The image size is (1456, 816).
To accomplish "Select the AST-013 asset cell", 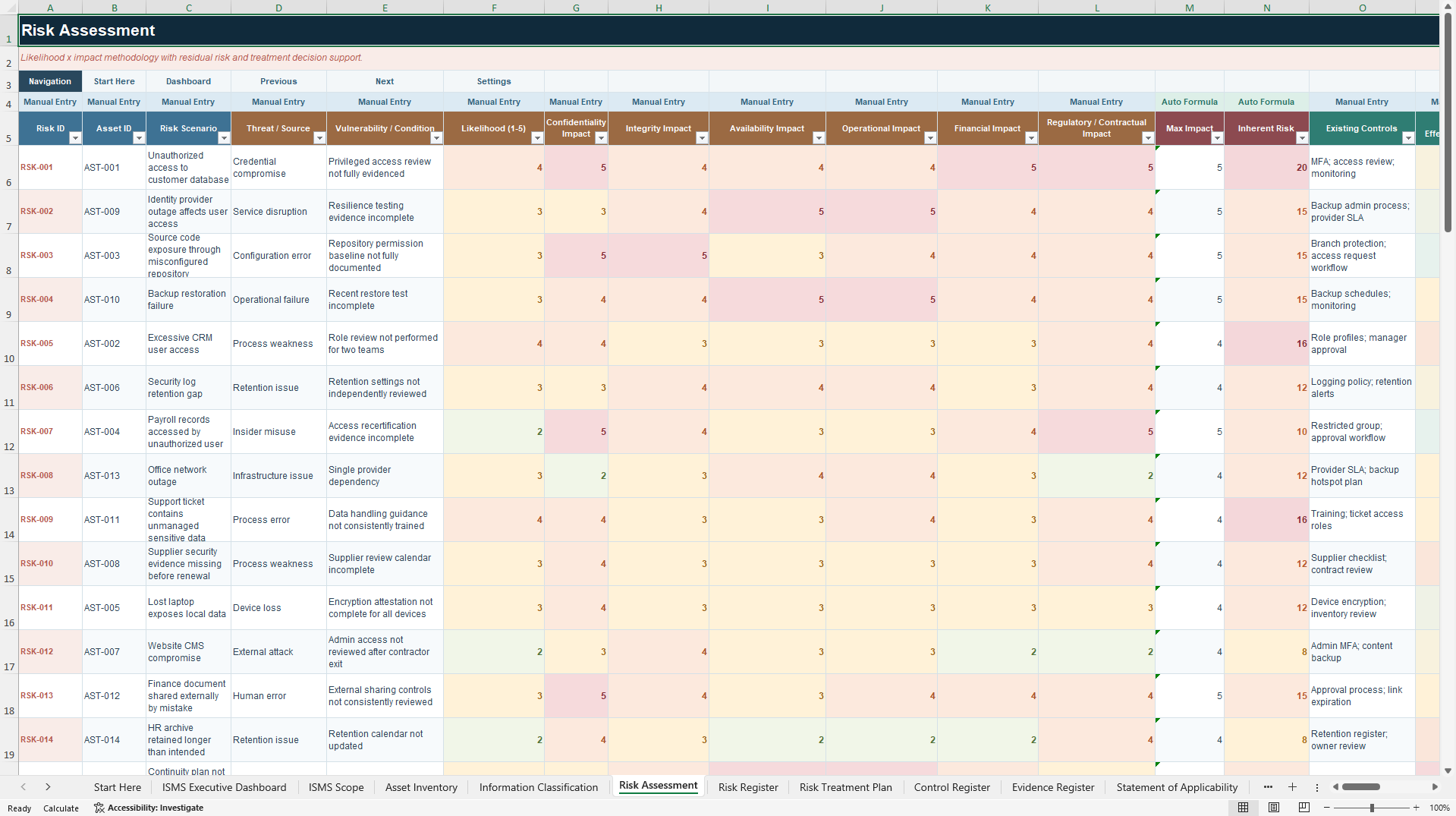I will pos(114,475).
